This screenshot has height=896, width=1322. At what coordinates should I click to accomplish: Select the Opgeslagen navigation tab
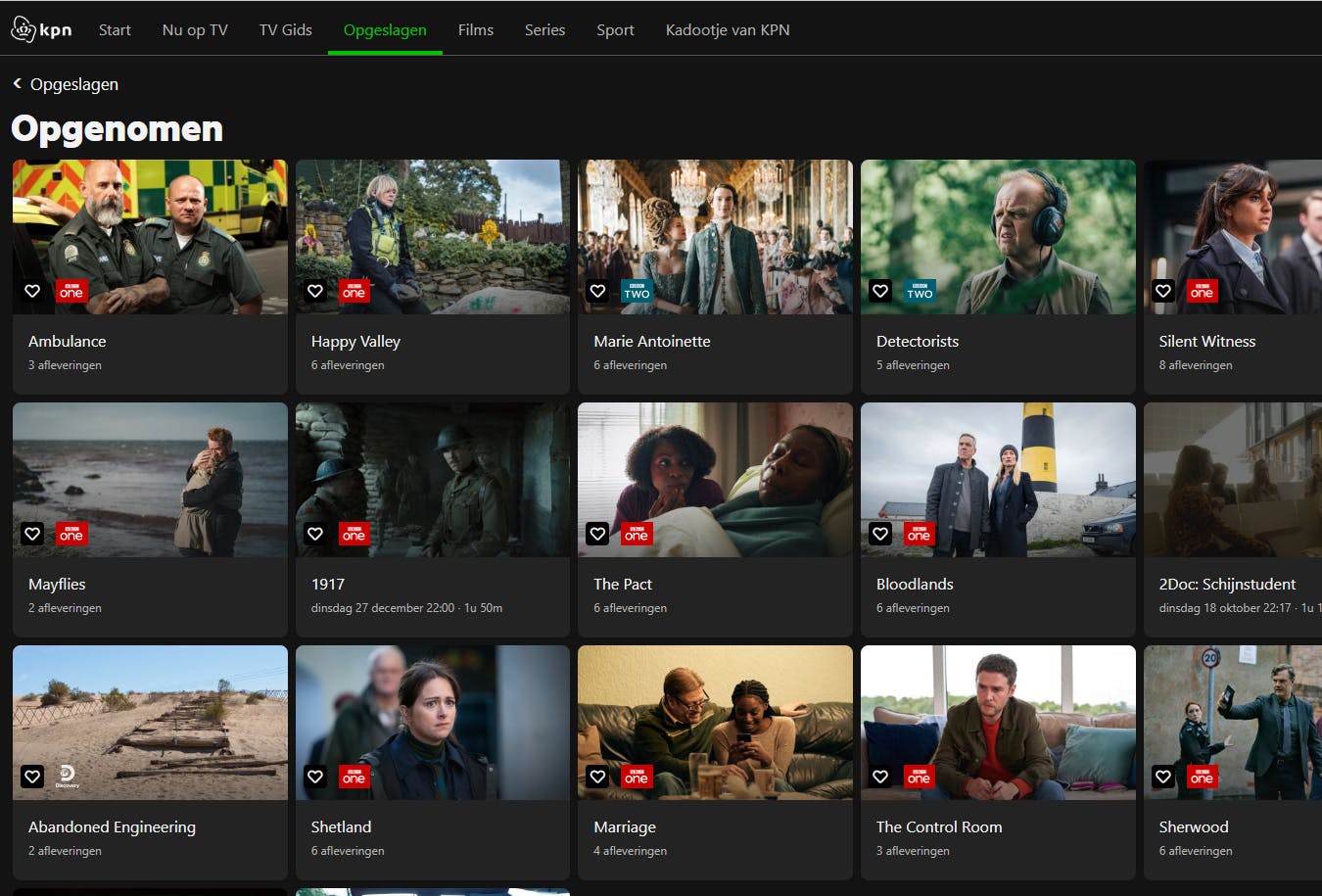385,29
